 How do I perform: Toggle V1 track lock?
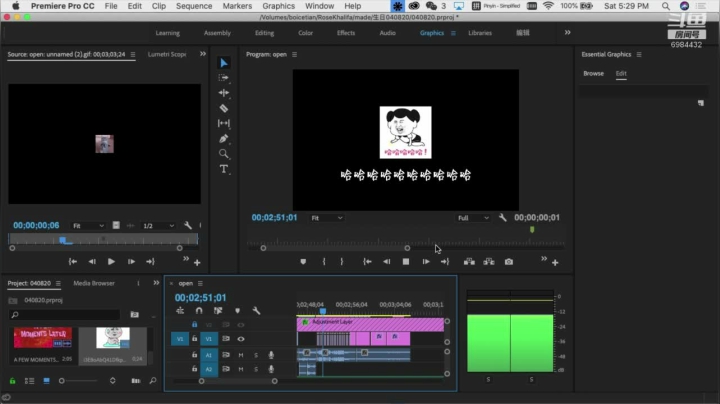[194, 339]
